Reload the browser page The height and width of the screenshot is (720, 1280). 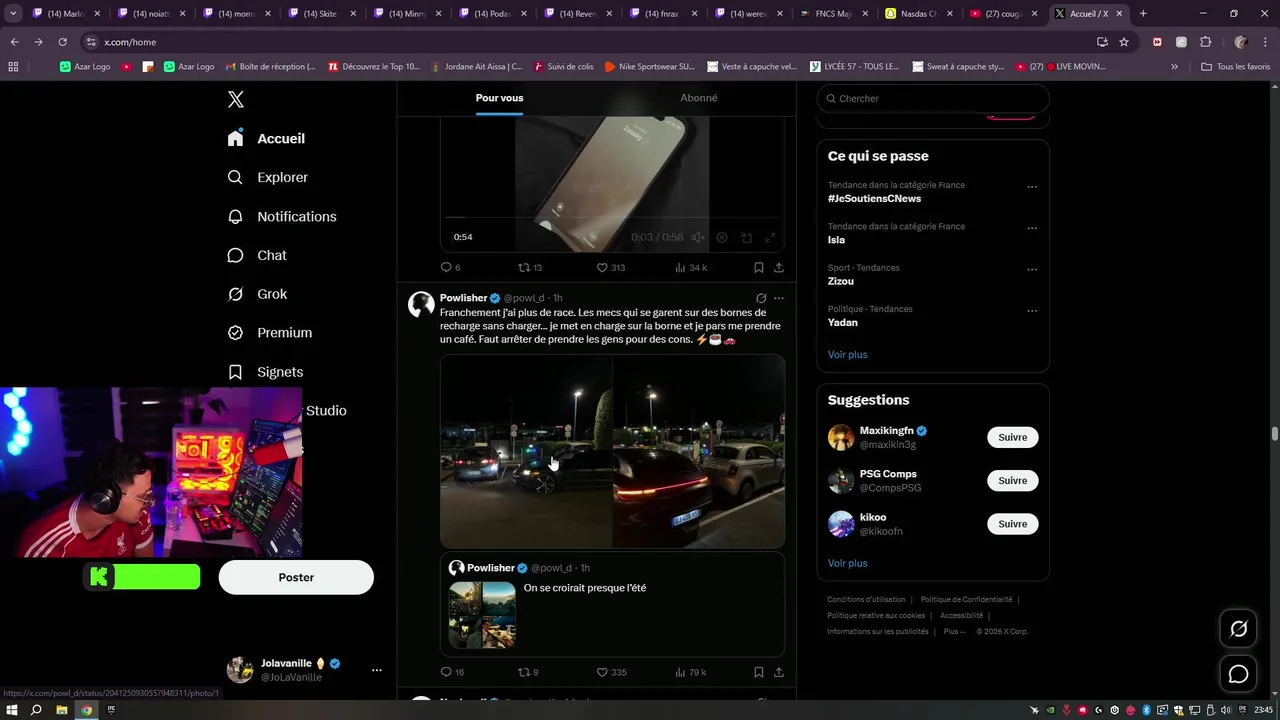pos(62,42)
